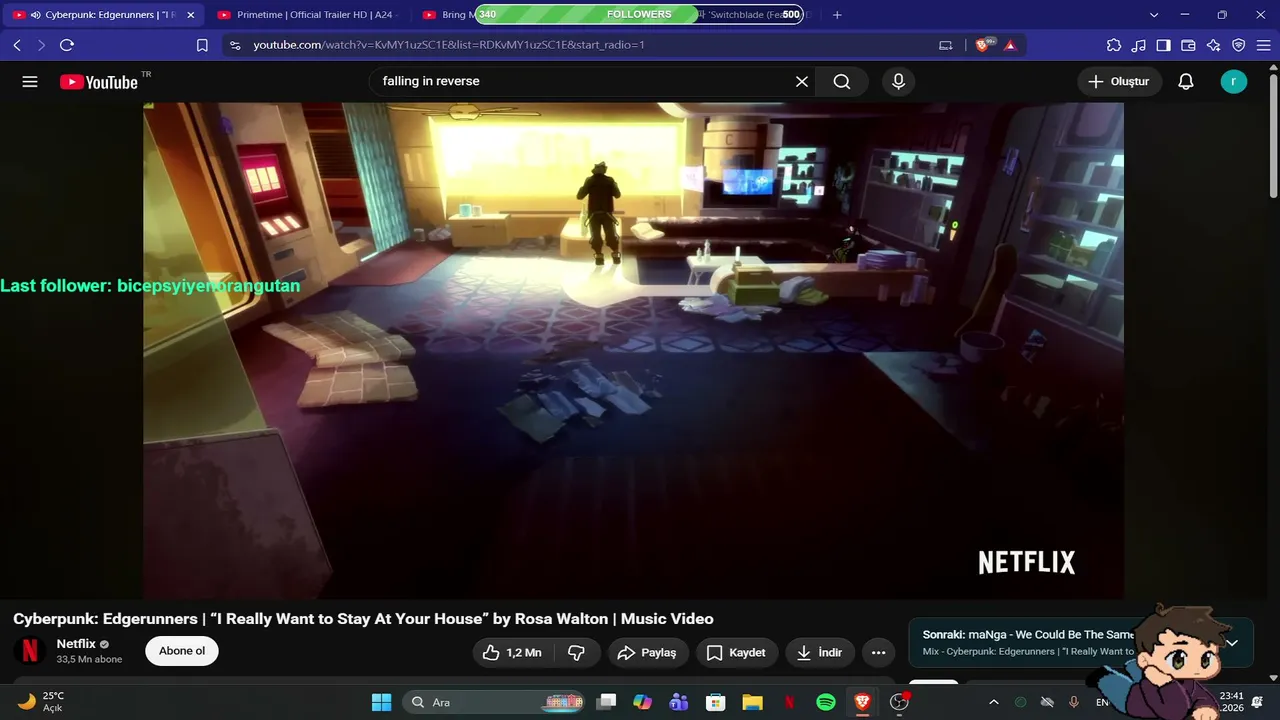This screenshot has width=1280, height=720.
Task: Open the YouTube hamburger guide menu
Action: (30, 82)
